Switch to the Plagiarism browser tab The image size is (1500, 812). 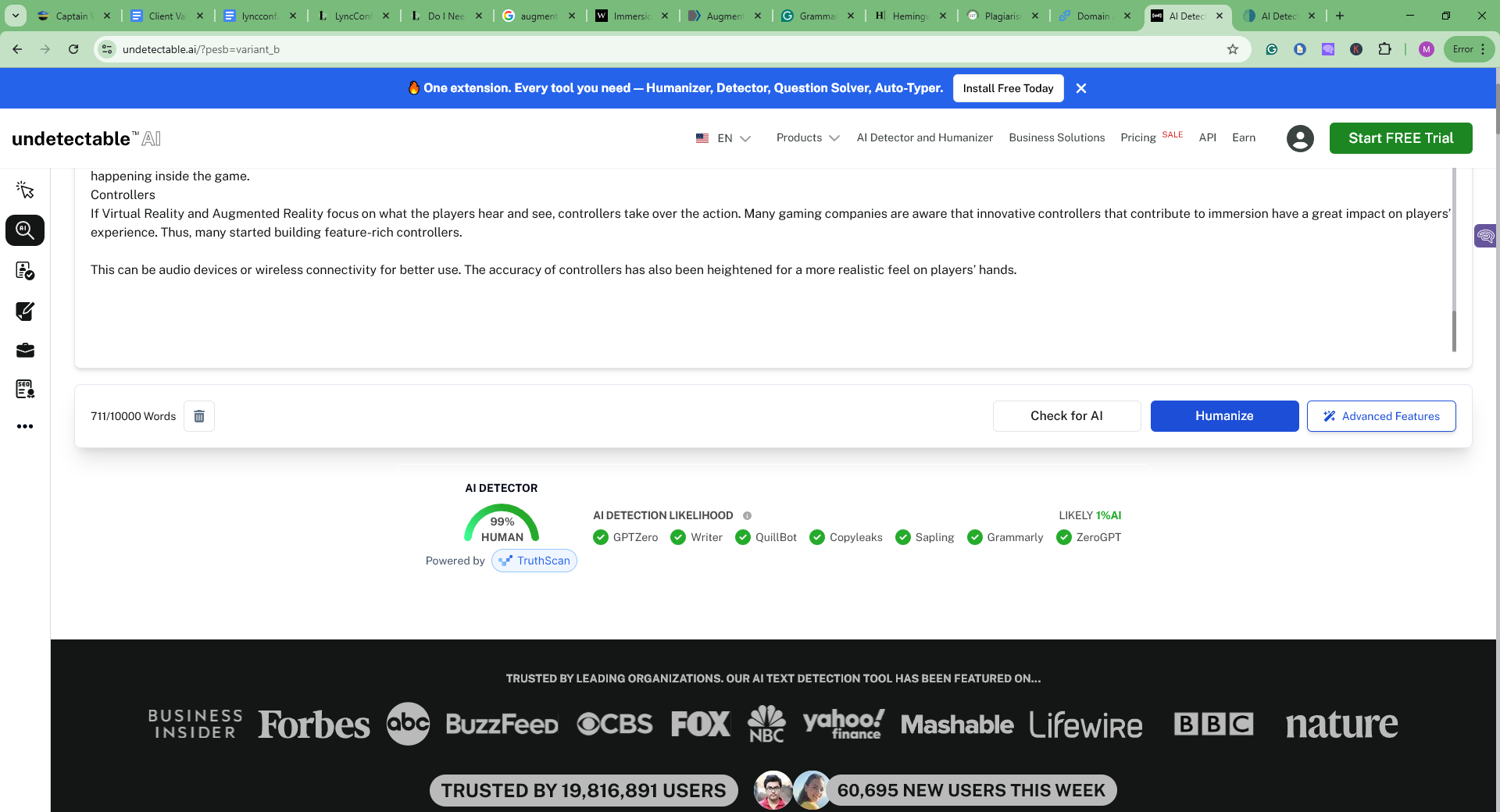pos(1002,16)
